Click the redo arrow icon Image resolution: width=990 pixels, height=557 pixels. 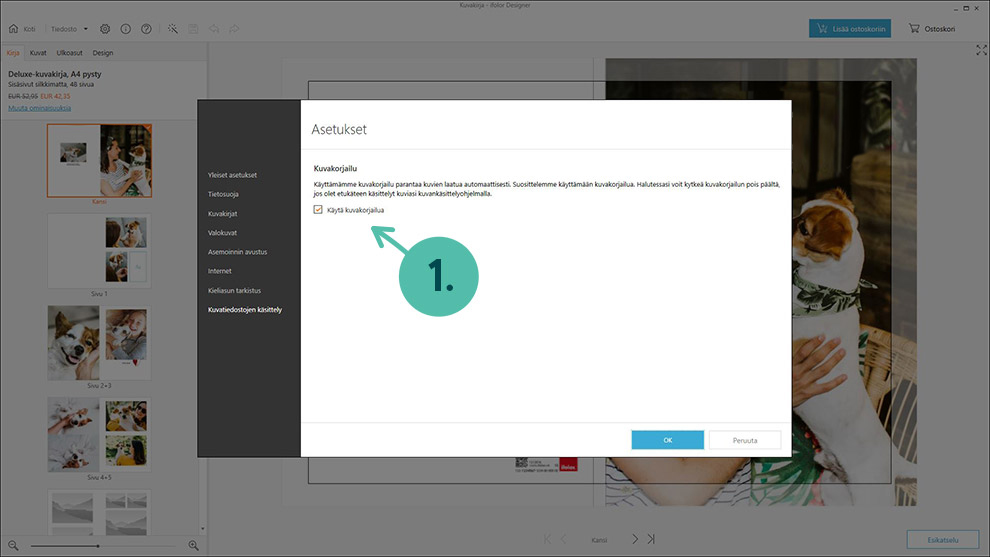pos(234,29)
